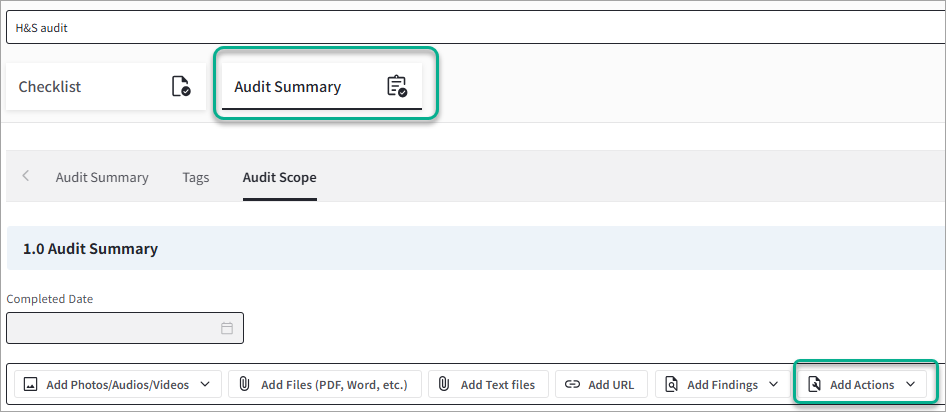Click the calendar icon in Completed Date

click(x=227, y=328)
